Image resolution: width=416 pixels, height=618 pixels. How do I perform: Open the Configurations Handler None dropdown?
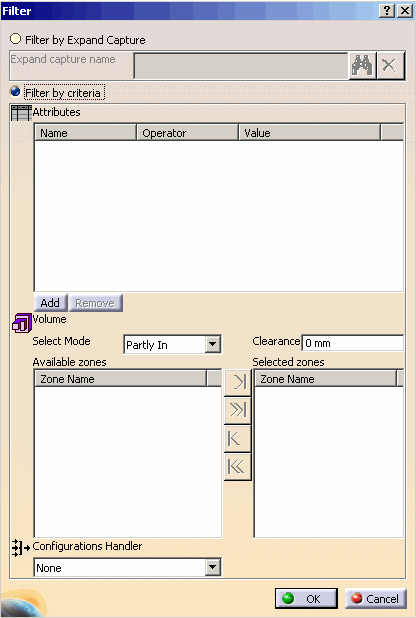(x=213, y=568)
